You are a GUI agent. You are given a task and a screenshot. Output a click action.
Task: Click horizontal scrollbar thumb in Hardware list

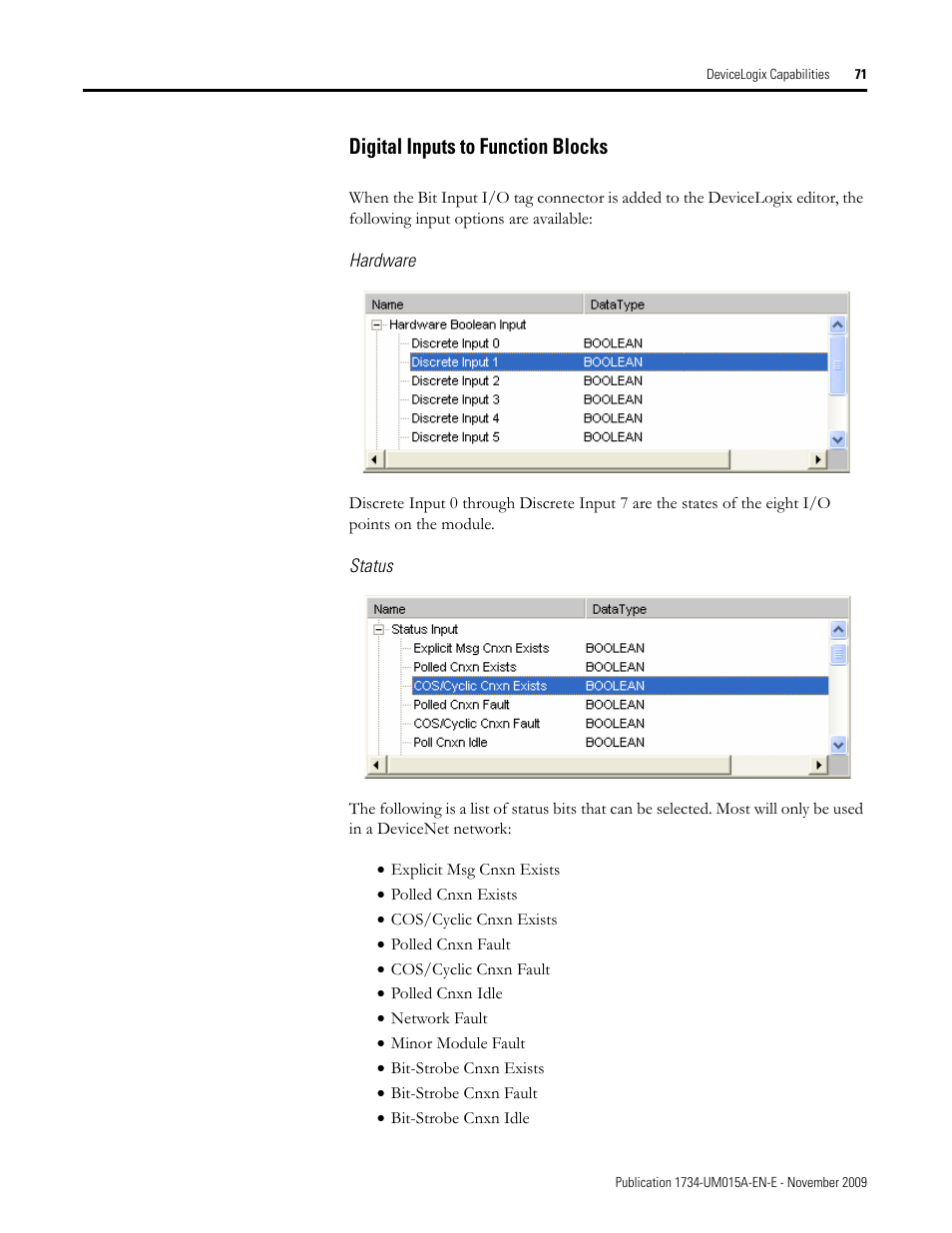point(558,459)
